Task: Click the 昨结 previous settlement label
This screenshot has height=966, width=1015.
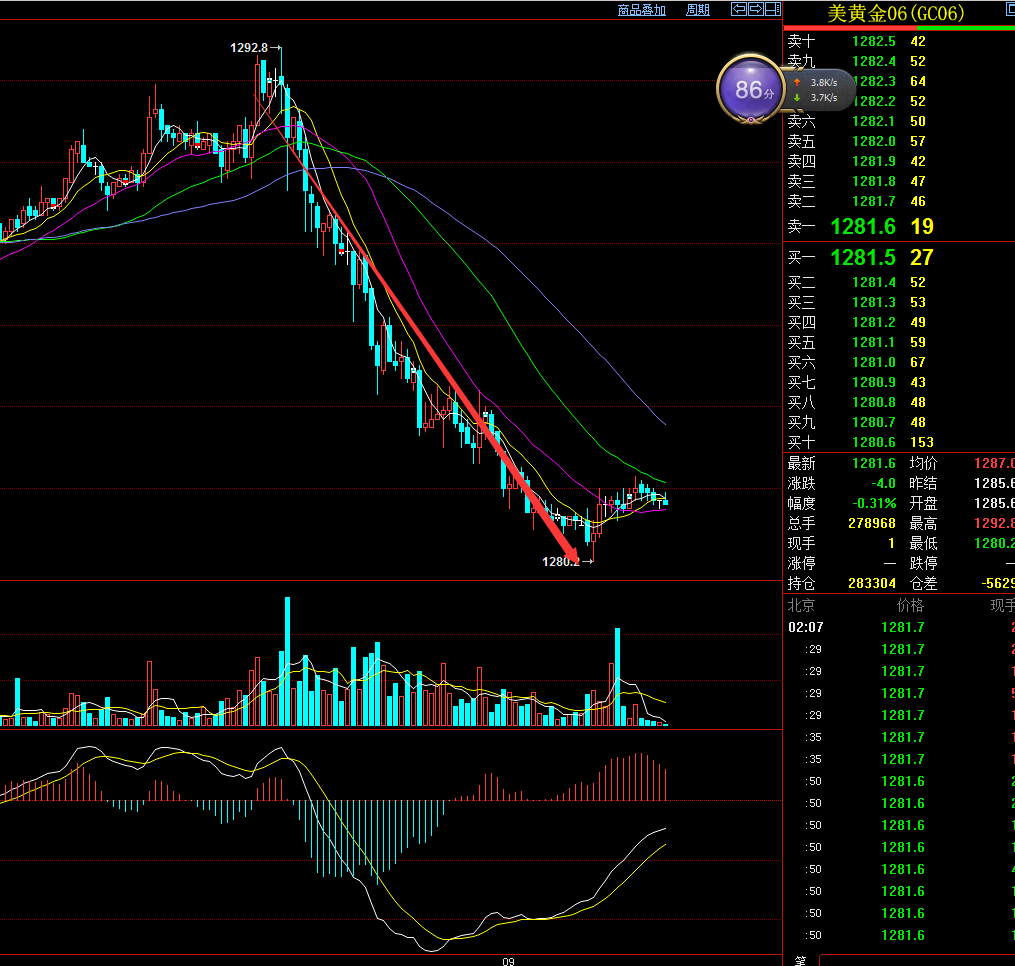Action: (x=923, y=484)
